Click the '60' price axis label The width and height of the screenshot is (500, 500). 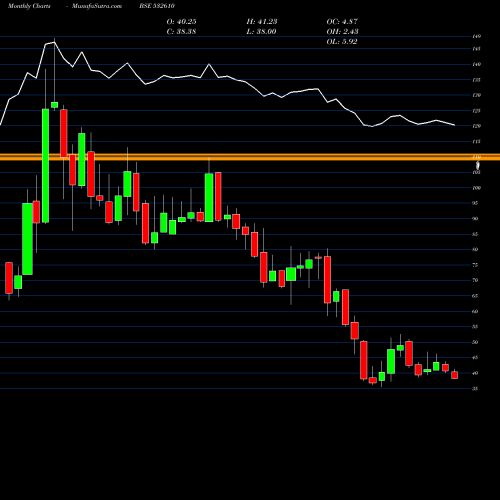pos(475,311)
